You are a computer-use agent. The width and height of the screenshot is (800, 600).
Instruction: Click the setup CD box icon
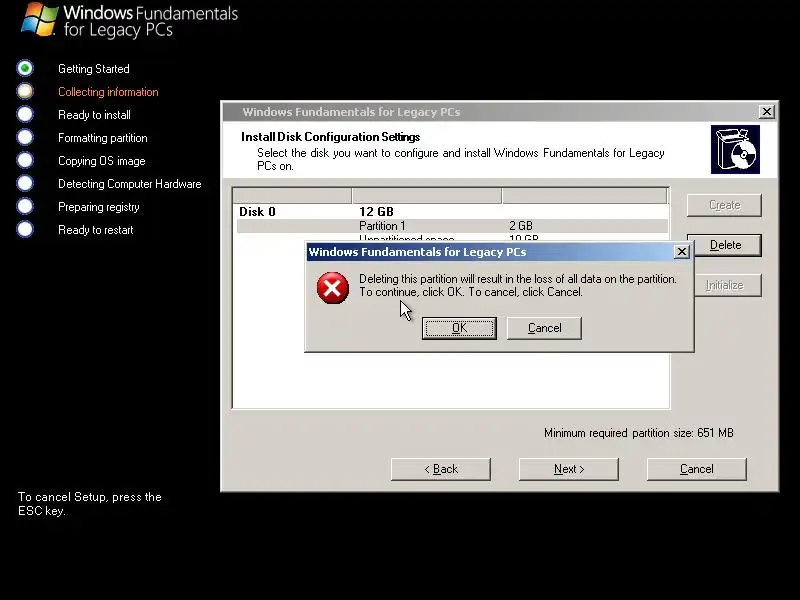(735, 149)
